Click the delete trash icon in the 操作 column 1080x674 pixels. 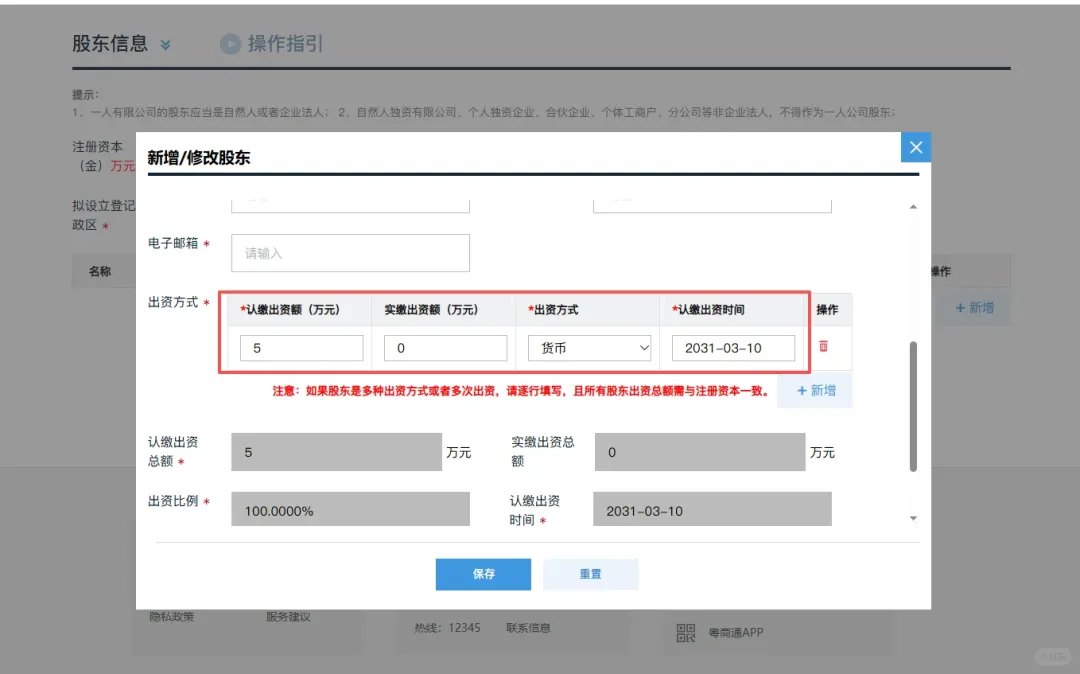(824, 345)
